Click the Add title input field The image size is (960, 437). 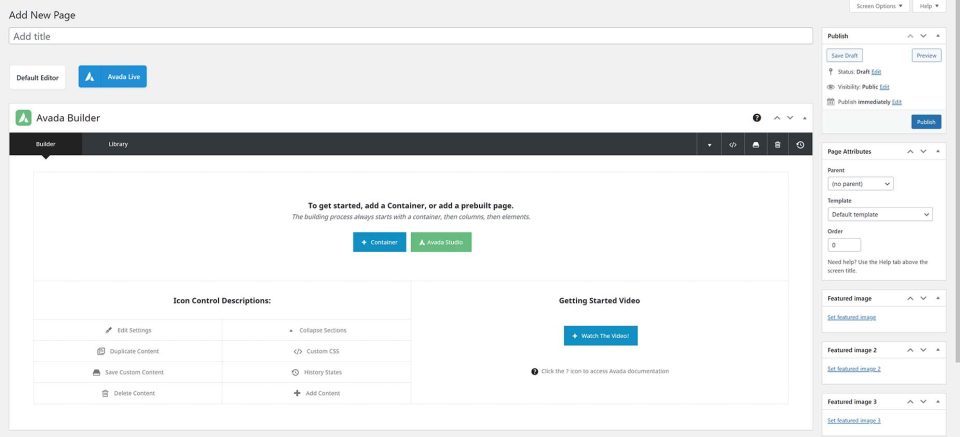[x=410, y=36]
